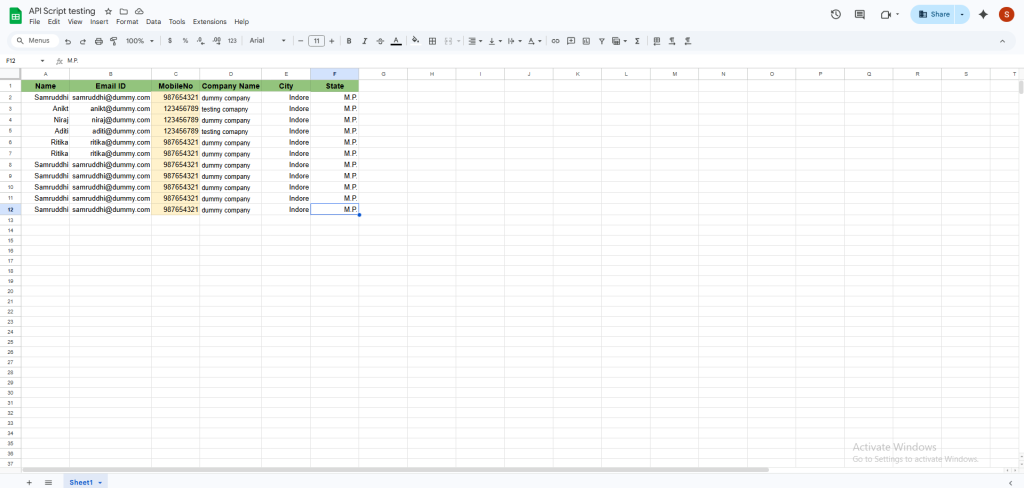Toggle bold formatting

pyautogui.click(x=349, y=41)
